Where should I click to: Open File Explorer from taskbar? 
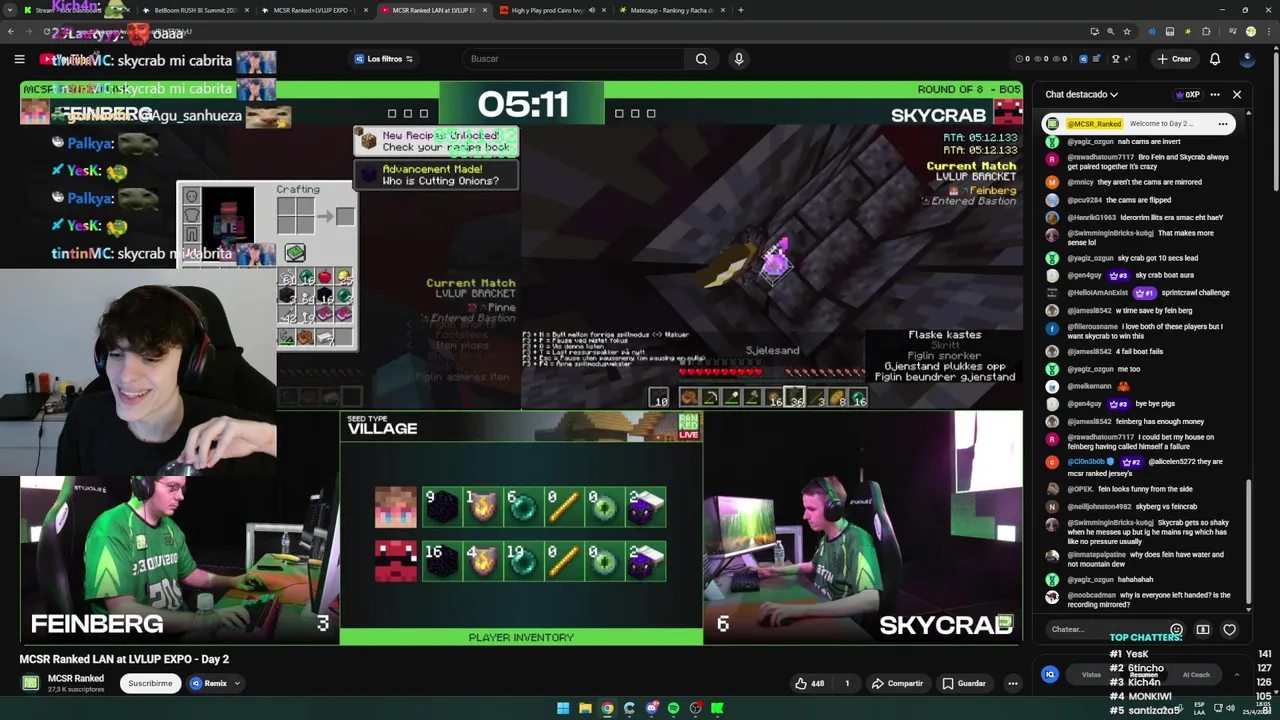pos(585,708)
